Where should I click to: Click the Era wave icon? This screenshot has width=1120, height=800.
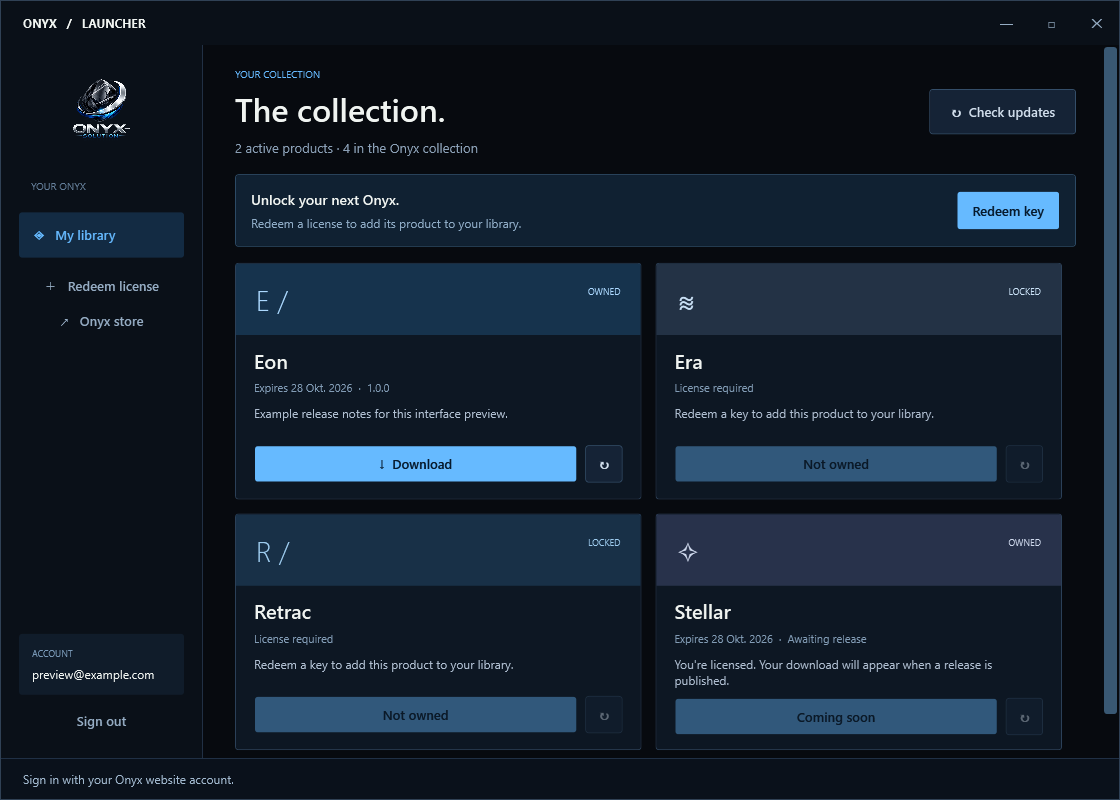click(x=686, y=303)
